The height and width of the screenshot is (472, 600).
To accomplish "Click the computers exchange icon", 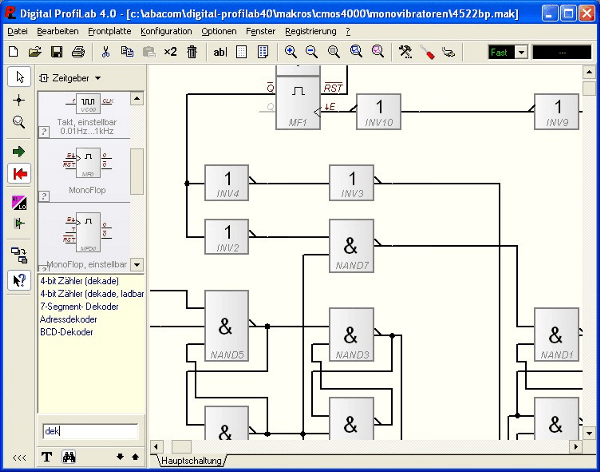I will [19, 255].
